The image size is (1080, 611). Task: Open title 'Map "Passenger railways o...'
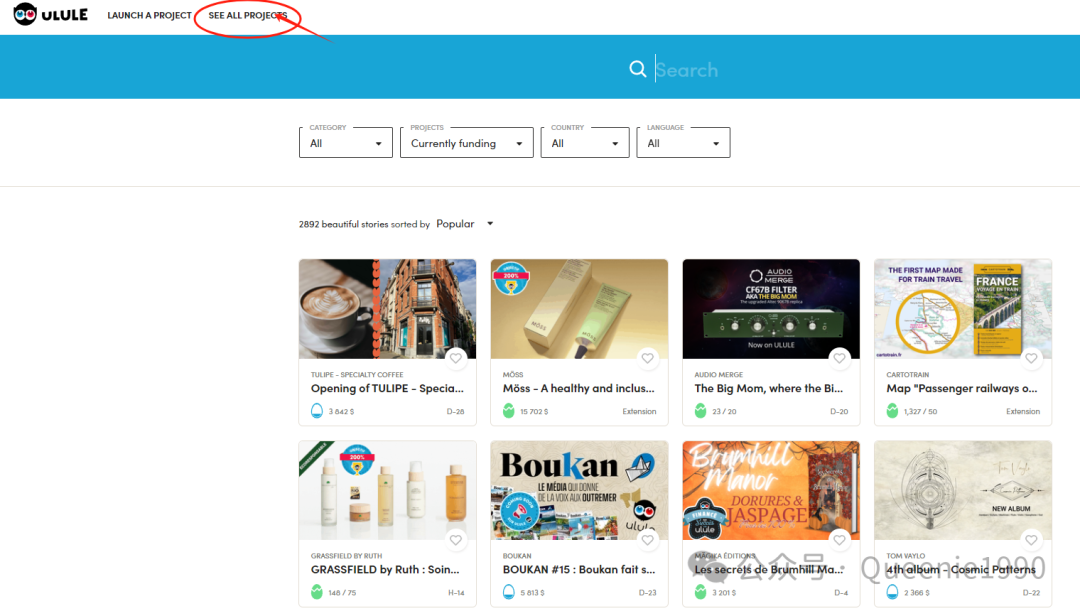[962, 389]
